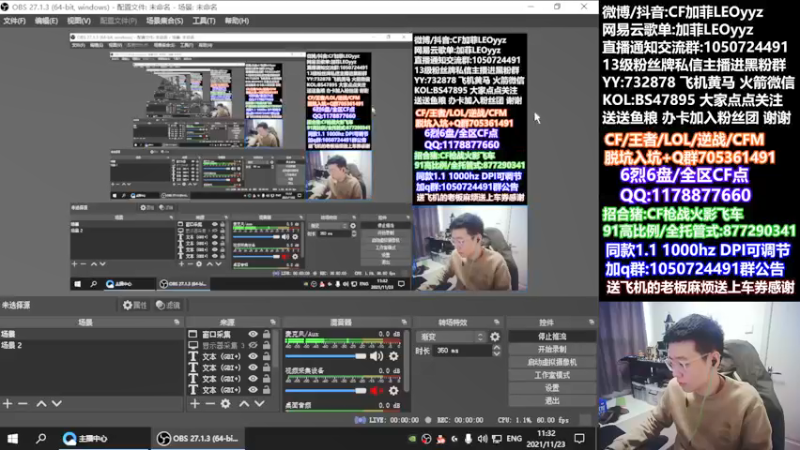This screenshot has width=800, height=450.
Task: Show the 显示器采集 3 source via eye
Action: click(x=253, y=345)
